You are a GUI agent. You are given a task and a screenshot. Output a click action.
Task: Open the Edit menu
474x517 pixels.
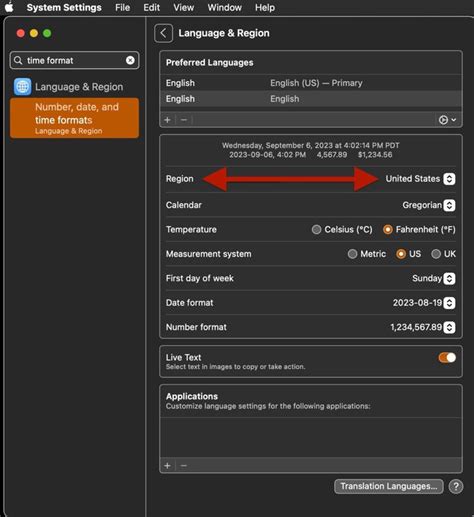pos(151,7)
